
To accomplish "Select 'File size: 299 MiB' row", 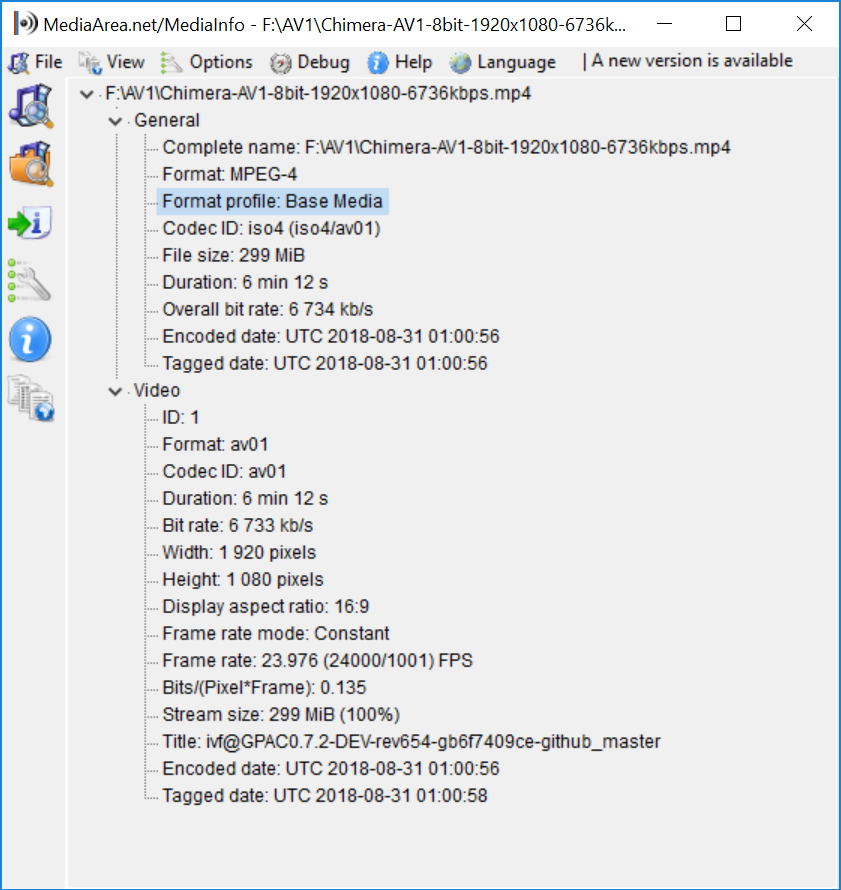I will 233,255.
